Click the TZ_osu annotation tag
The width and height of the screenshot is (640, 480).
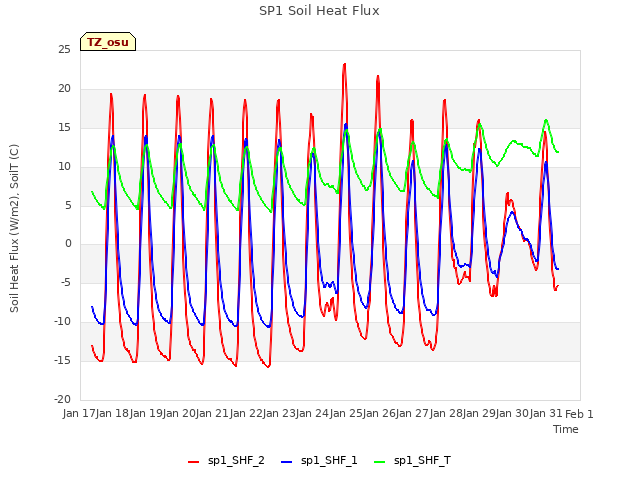point(108,42)
